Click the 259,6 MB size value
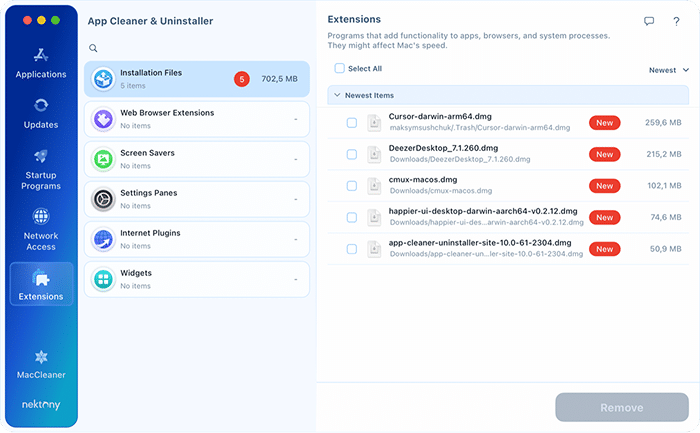Image resolution: width=700 pixels, height=433 pixels. [x=663, y=123]
